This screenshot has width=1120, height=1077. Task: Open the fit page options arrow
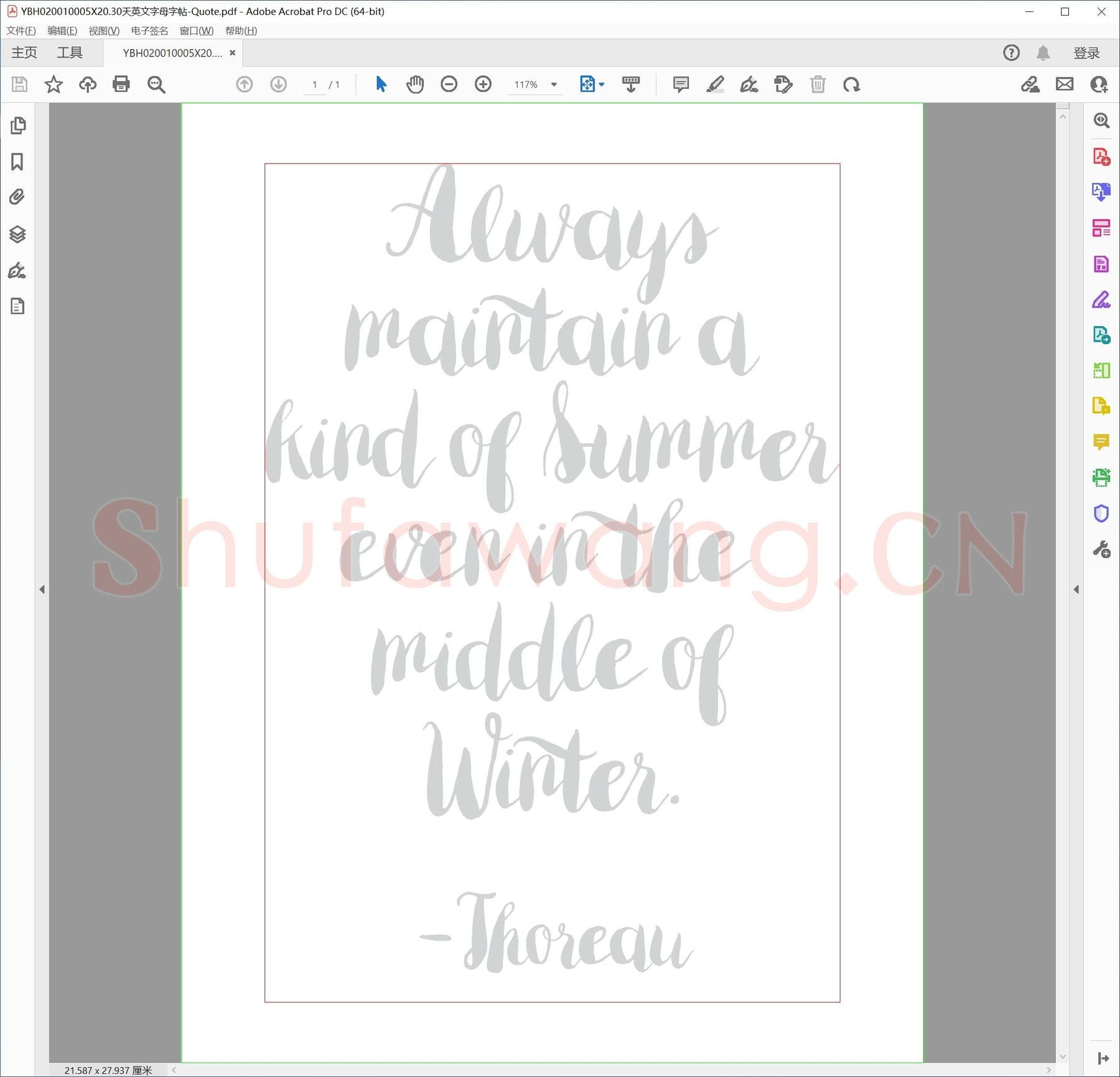pos(602,85)
